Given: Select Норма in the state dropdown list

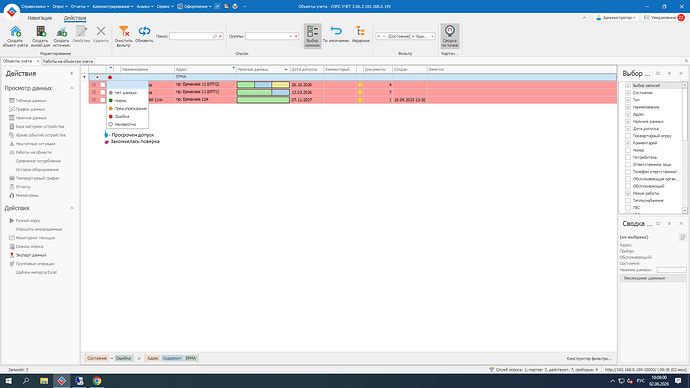Looking at the screenshot, I should click(x=127, y=101).
